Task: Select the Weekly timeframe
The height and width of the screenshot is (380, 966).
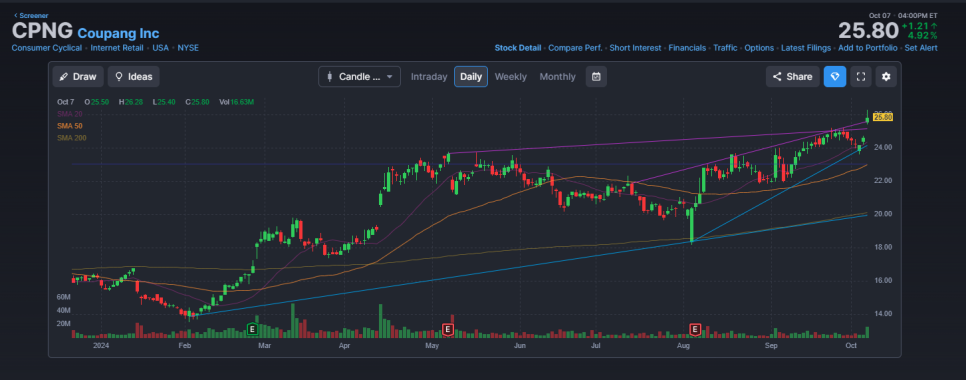Action: click(x=510, y=77)
